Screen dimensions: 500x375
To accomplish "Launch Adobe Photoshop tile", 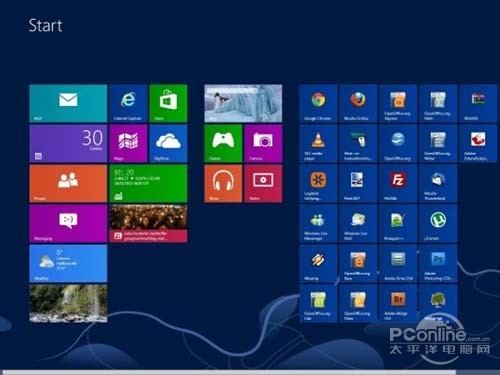I will coord(438,263).
